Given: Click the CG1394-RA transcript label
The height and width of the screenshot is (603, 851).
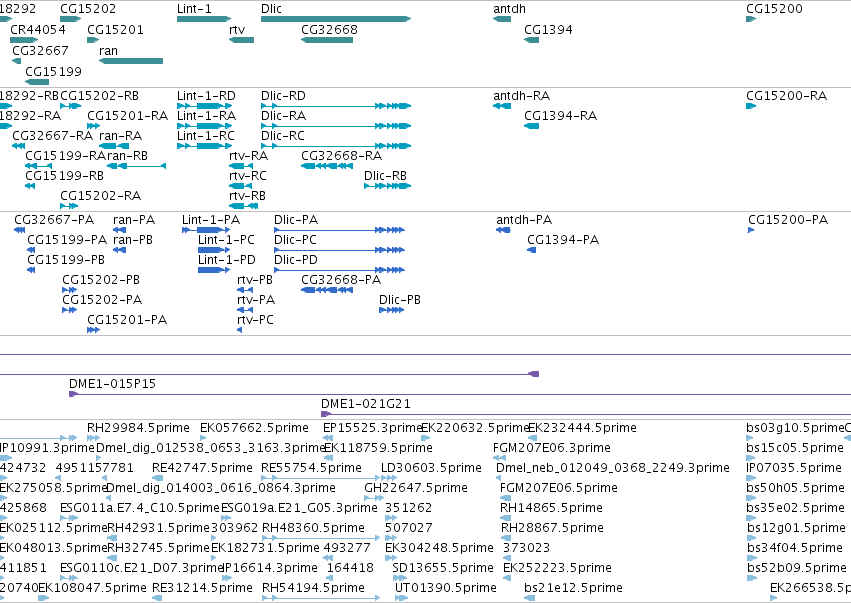Looking at the screenshot, I should 561,116.
